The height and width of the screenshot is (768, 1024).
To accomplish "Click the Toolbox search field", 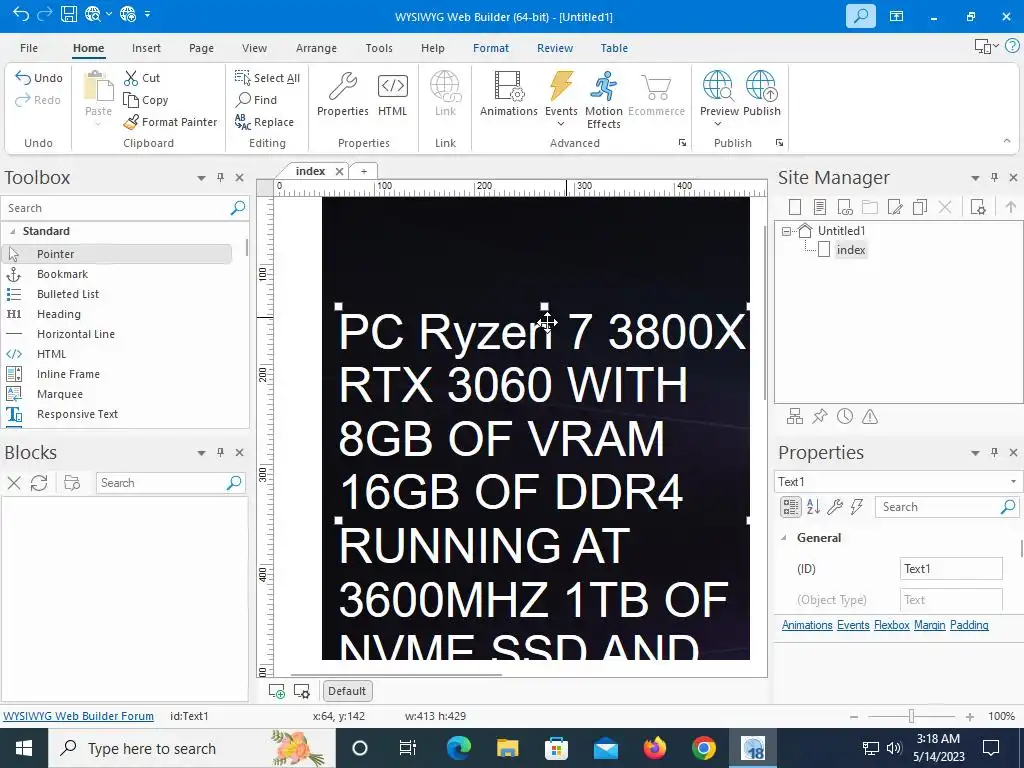I will (x=118, y=208).
